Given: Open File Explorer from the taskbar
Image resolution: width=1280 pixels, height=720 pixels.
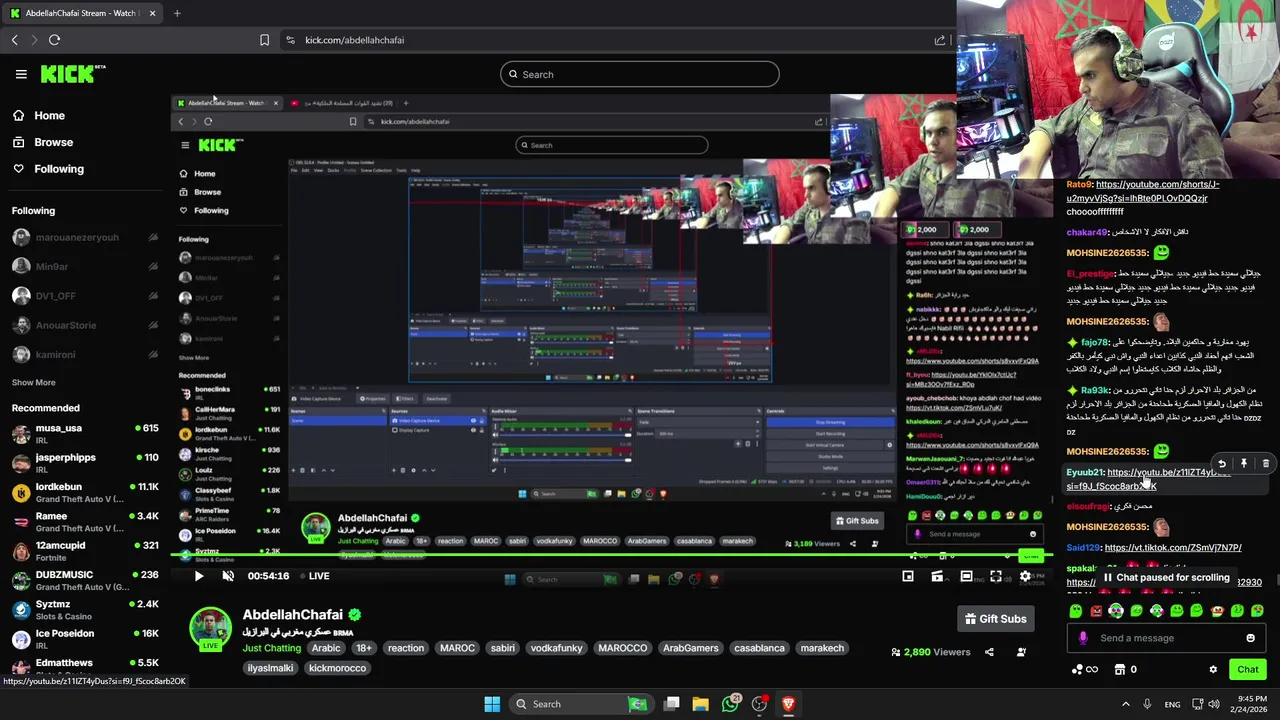Looking at the screenshot, I should pyautogui.click(x=700, y=704).
